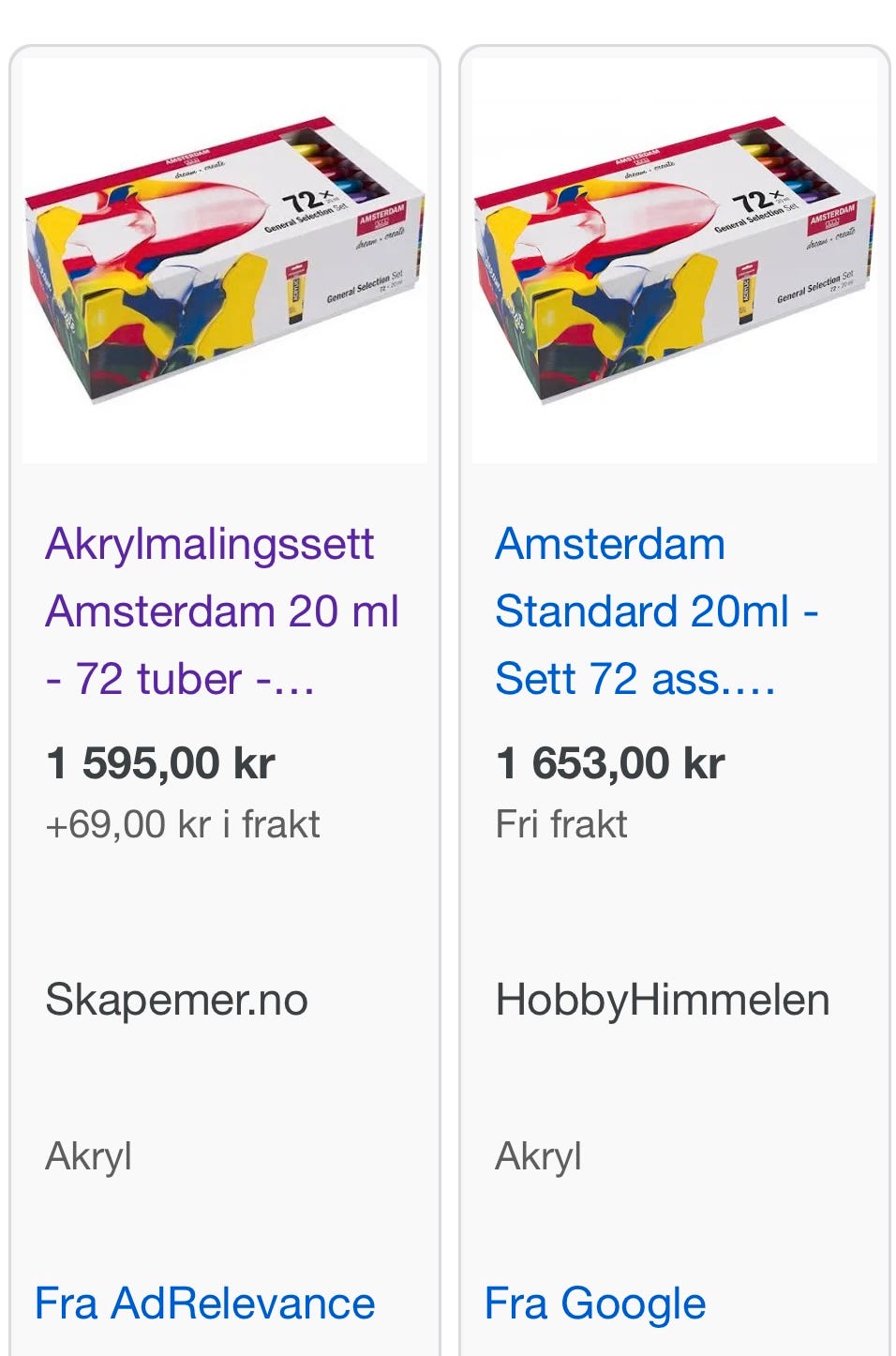The width and height of the screenshot is (896, 1356).
Task: Visit the HobbyHimmelen merchant name
Action: (662, 1000)
